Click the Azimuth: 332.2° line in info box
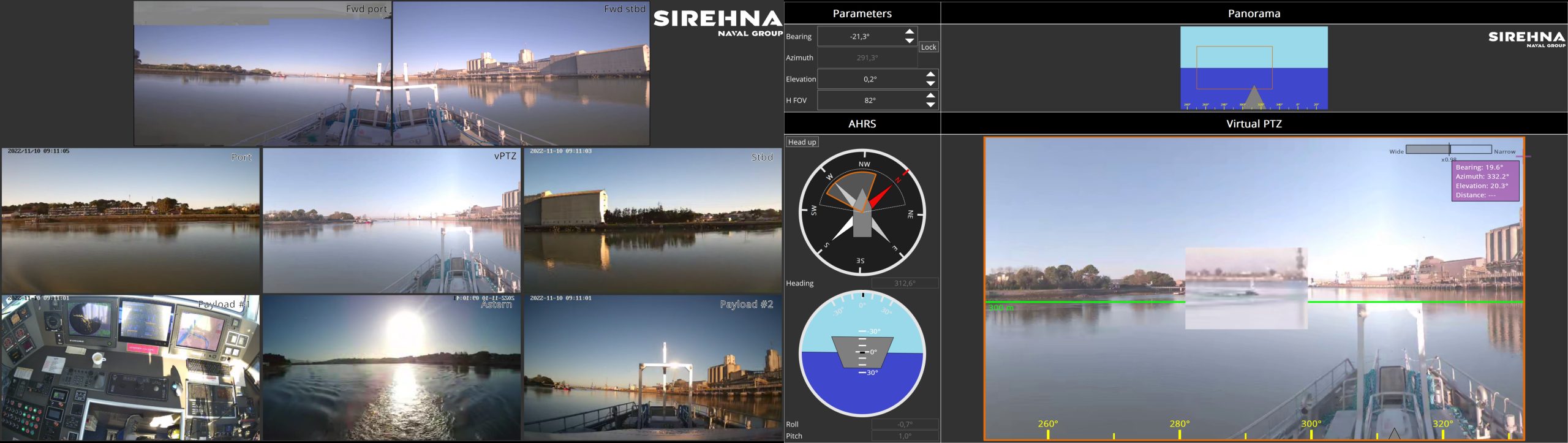 pyautogui.click(x=1482, y=176)
